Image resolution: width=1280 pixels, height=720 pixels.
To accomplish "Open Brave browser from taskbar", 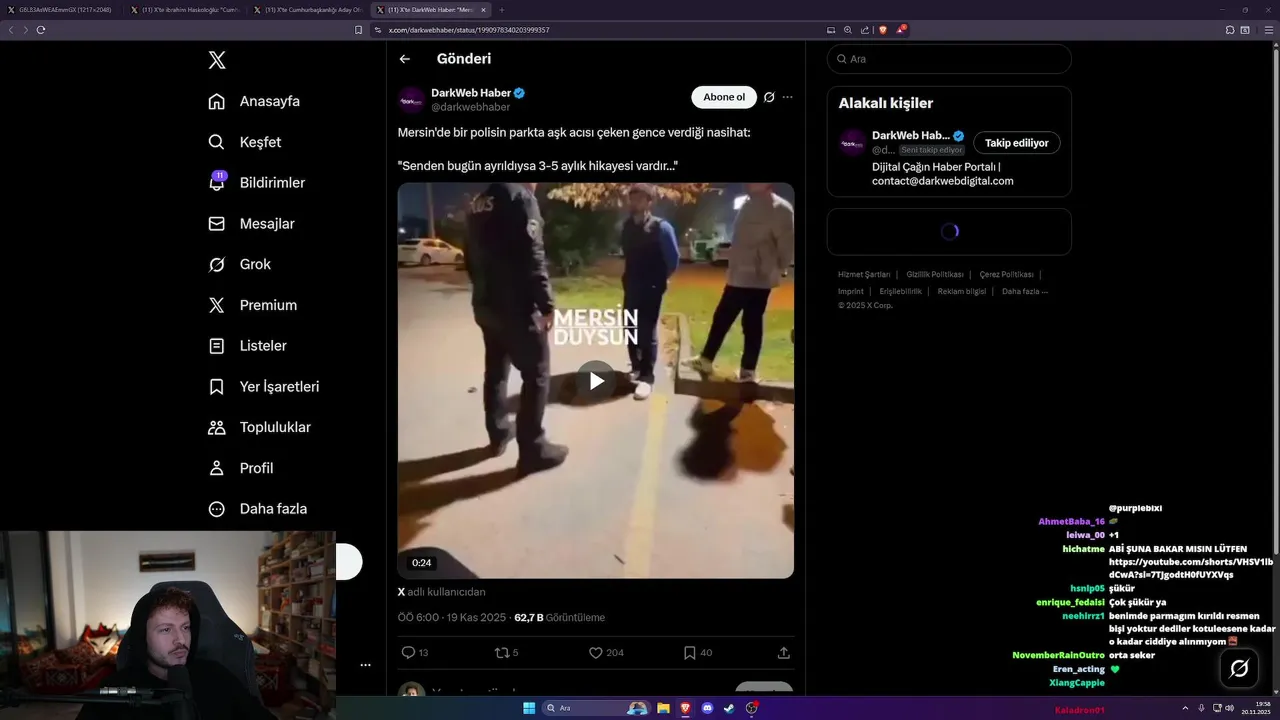I will point(685,708).
